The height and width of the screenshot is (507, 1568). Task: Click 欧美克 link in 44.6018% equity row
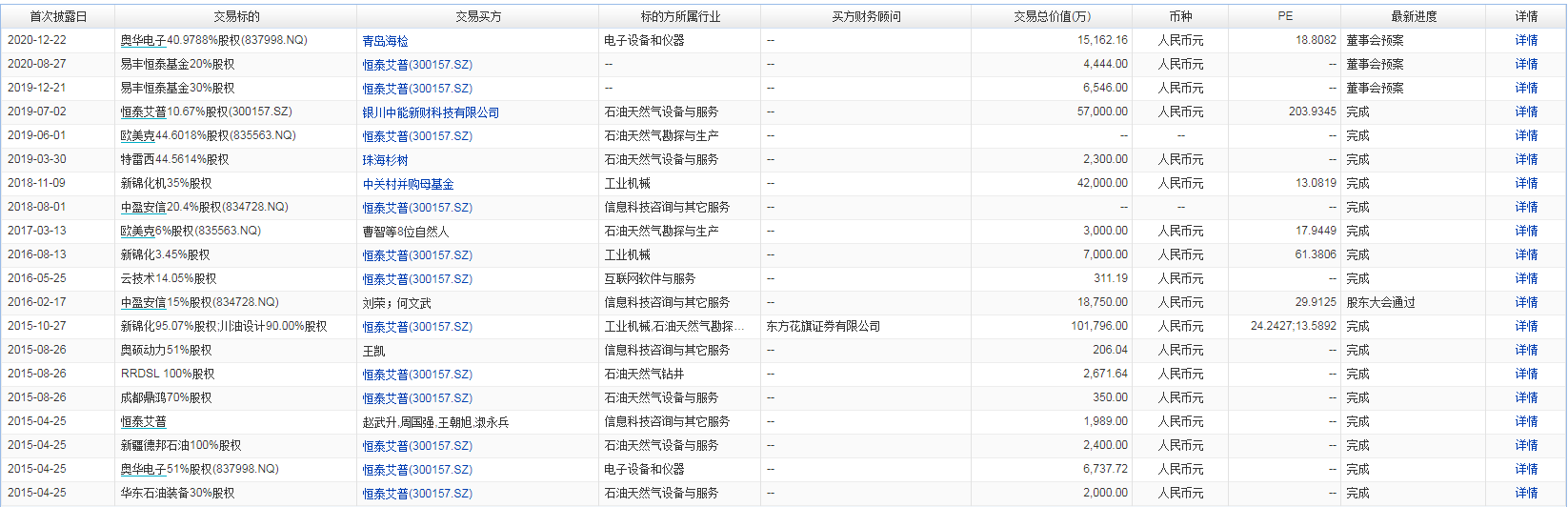point(137,135)
